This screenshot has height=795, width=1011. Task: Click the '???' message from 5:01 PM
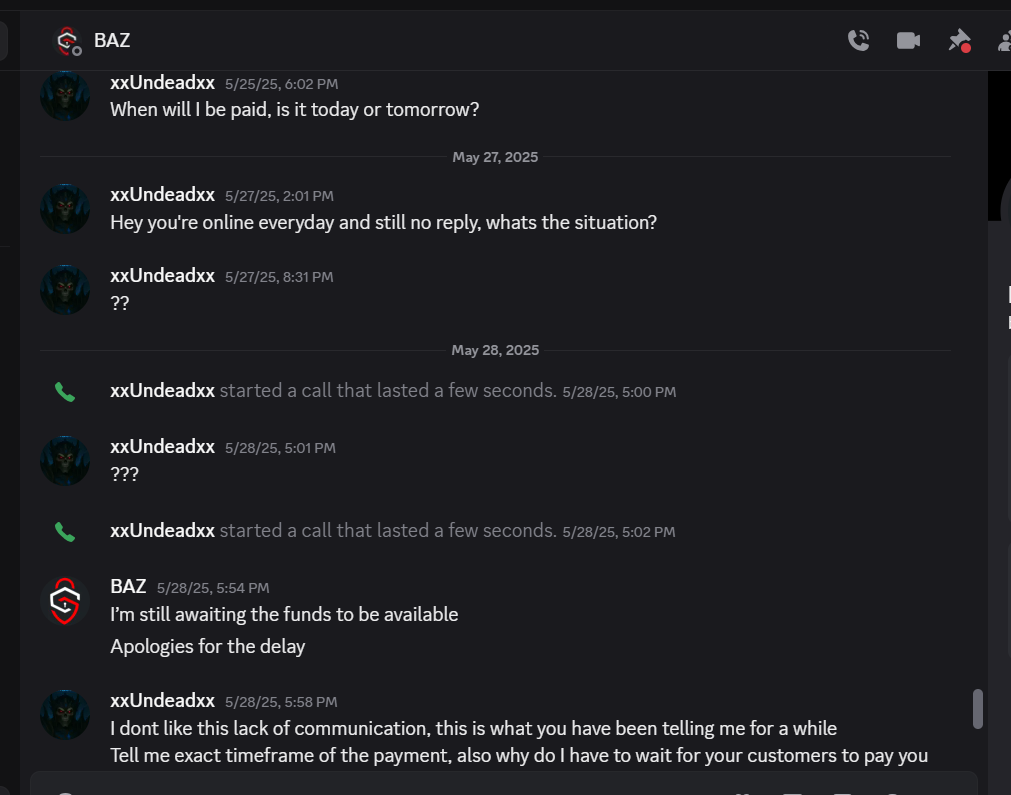pos(124,474)
